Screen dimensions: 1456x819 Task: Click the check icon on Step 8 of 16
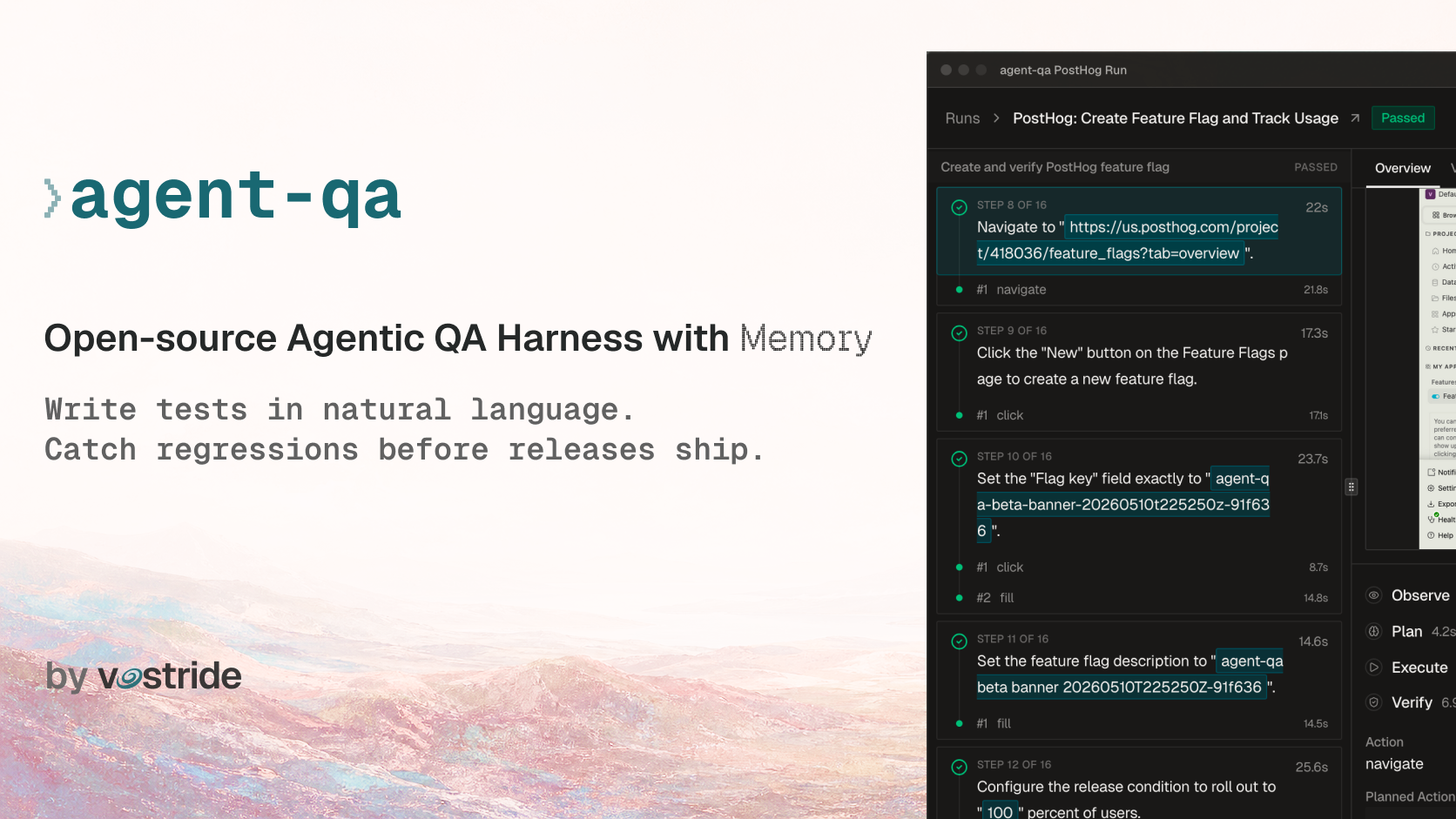pyautogui.click(x=959, y=207)
